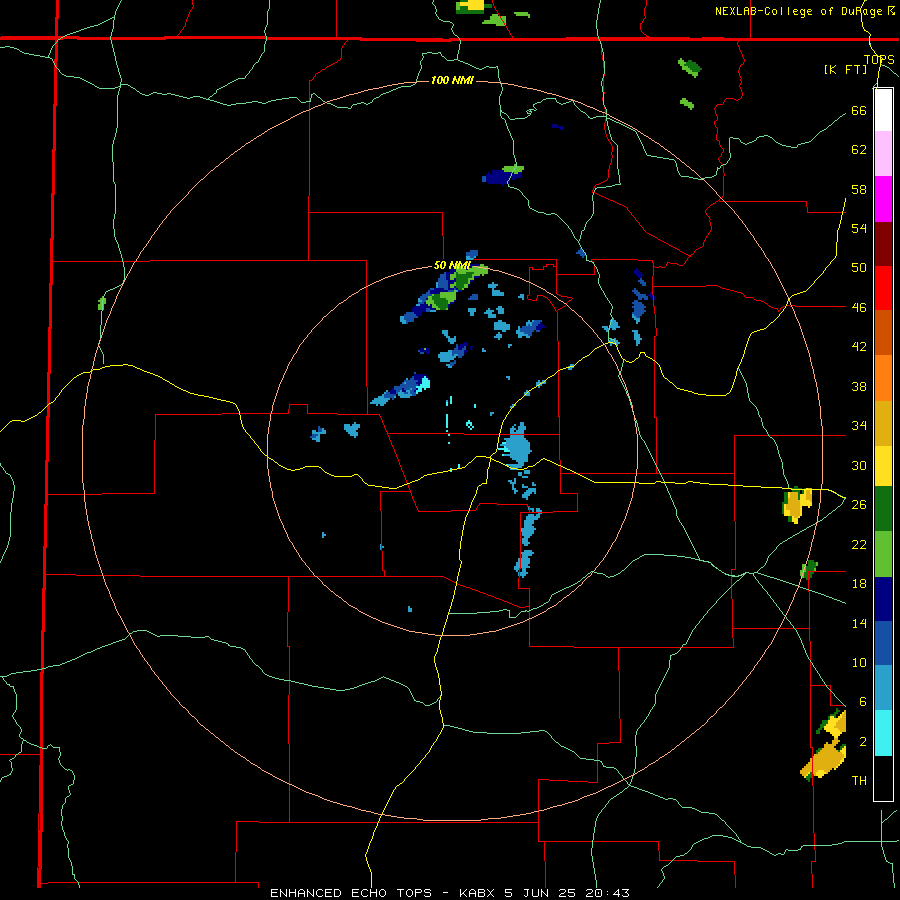Click the "2" legend scale label
Image resolution: width=900 pixels, height=900 pixels.
[x=862, y=741]
